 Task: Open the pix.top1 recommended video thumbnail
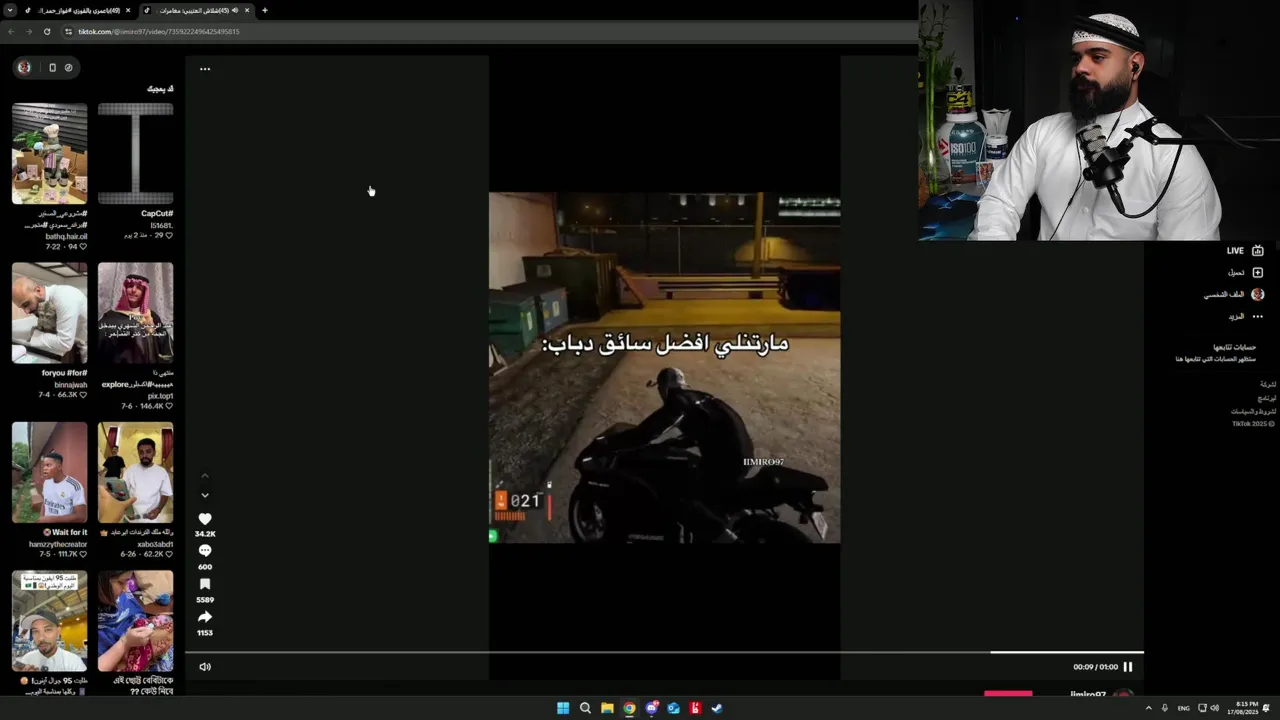tap(135, 313)
